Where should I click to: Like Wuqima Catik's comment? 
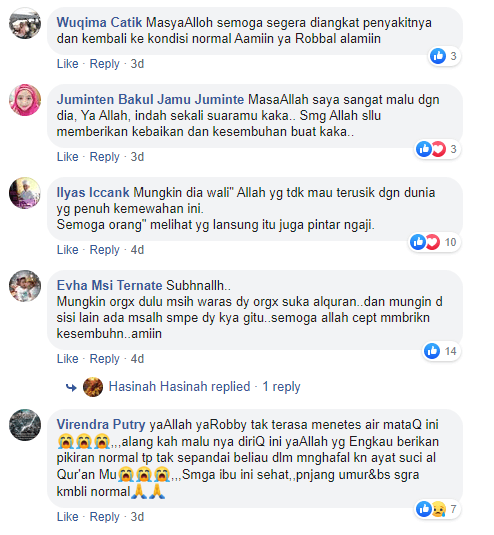(x=68, y=64)
